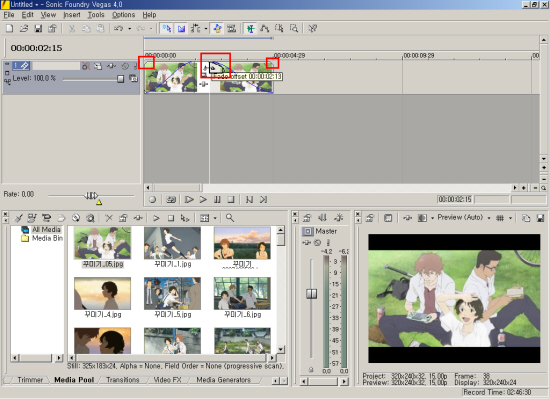550x399 pixels.
Task: Switch to the Transitions tab
Action: tap(122, 380)
